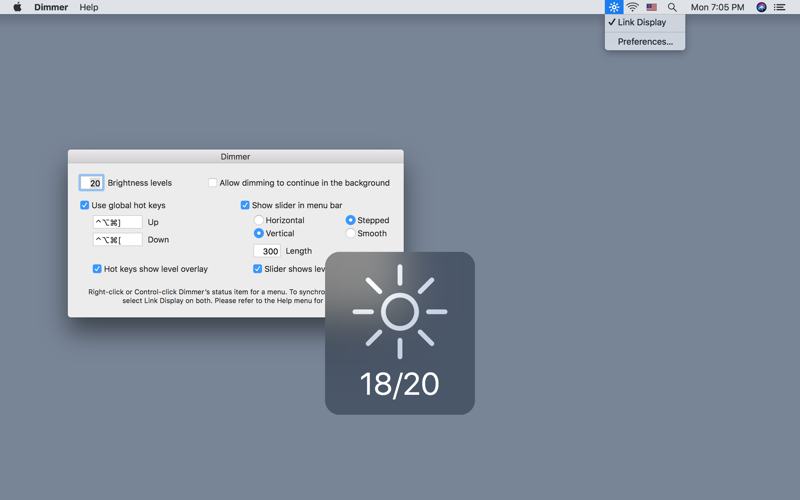Enable Allow dimming to continue in background
The width and height of the screenshot is (800, 500).
(213, 183)
